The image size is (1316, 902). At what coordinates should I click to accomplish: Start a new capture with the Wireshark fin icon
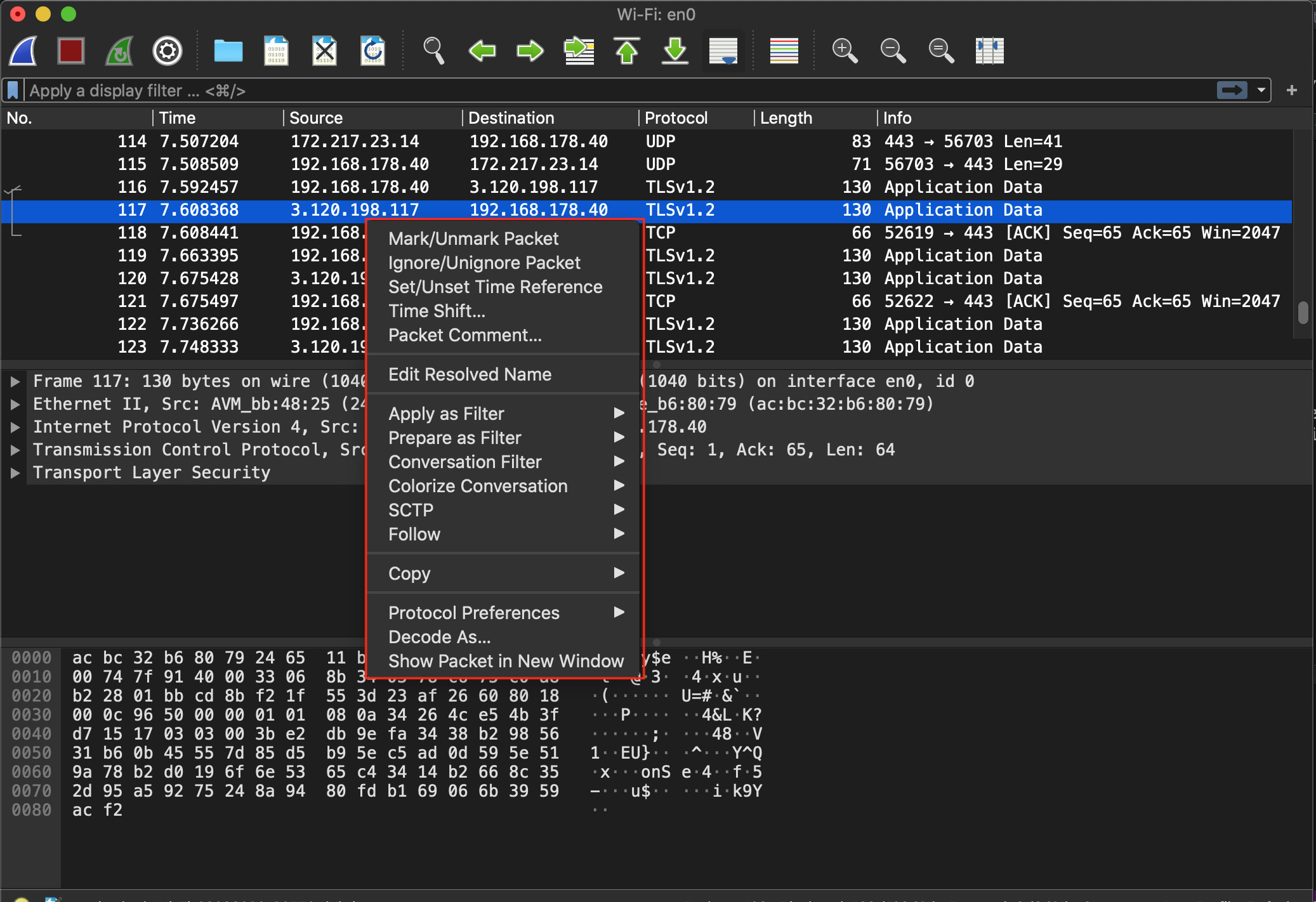(23, 51)
